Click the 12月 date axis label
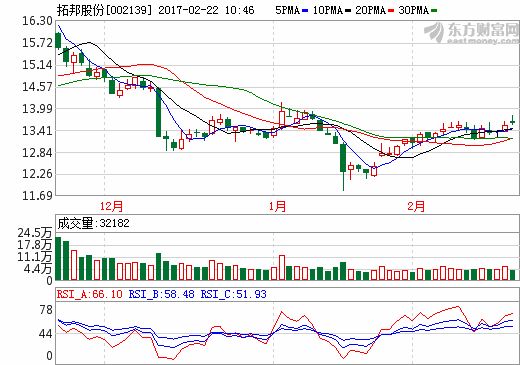The image size is (520, 365). (x=111, y=206)
